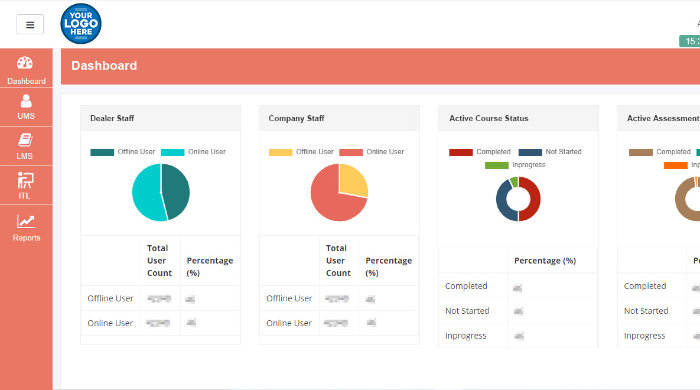The height and width of the screenshot is (390, 700).
Task: Open the UMS user icon
Action: (x=26, y=101)
